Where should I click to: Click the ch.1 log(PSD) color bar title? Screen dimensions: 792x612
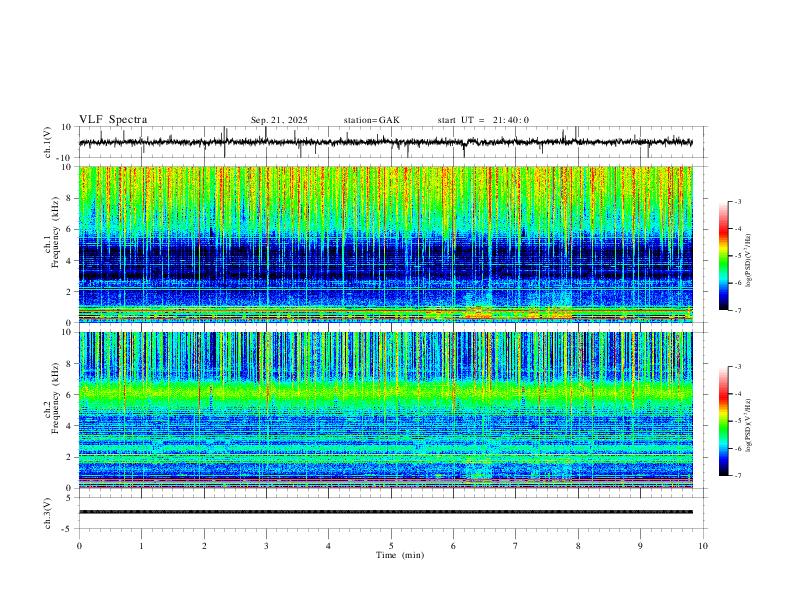point(748,261)
